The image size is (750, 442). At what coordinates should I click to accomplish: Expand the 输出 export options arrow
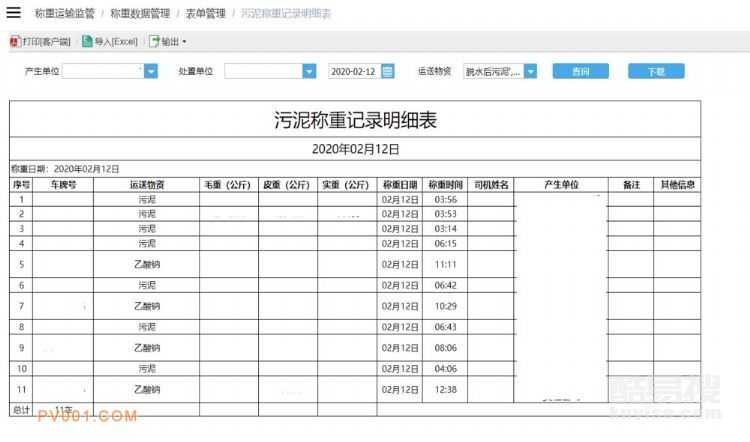pyautogui.click(x=184, y=42)
